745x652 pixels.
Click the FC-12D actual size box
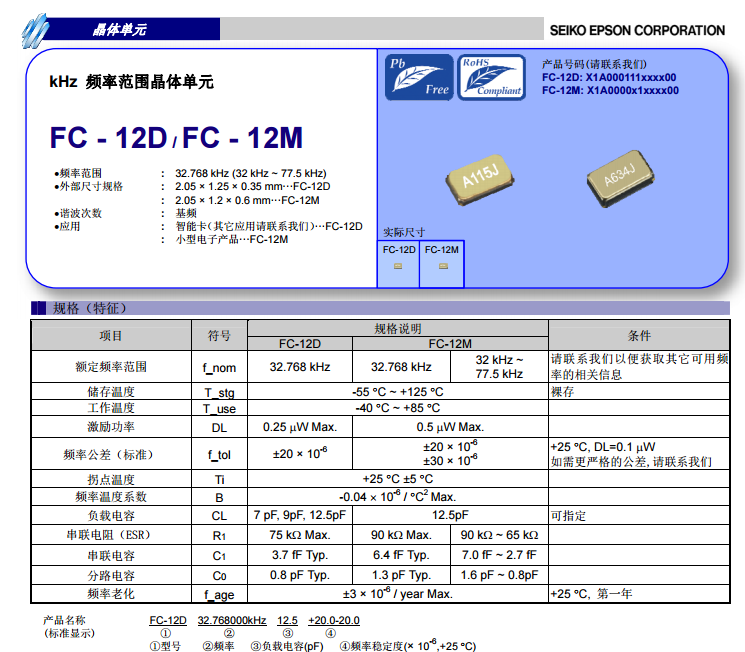coord(399,263)
